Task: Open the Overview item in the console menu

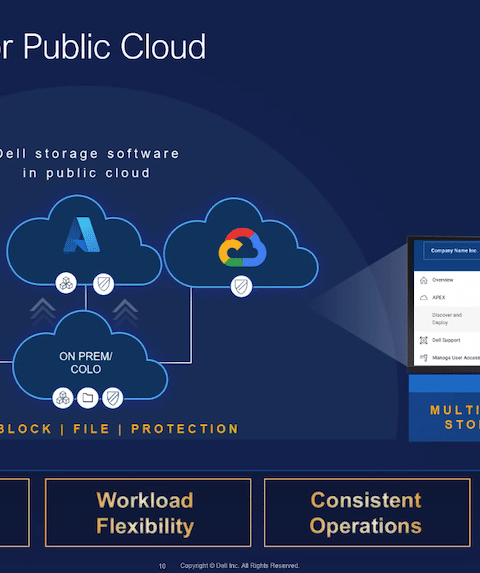Action: tap(443, 280)
